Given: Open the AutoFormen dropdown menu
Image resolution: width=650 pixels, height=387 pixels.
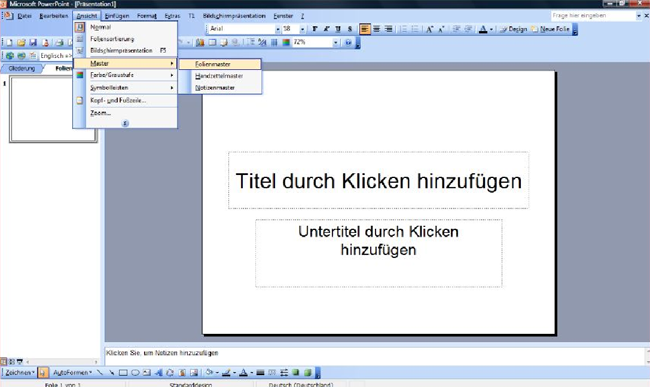Looking at the screenshot, I should [73, 372].
